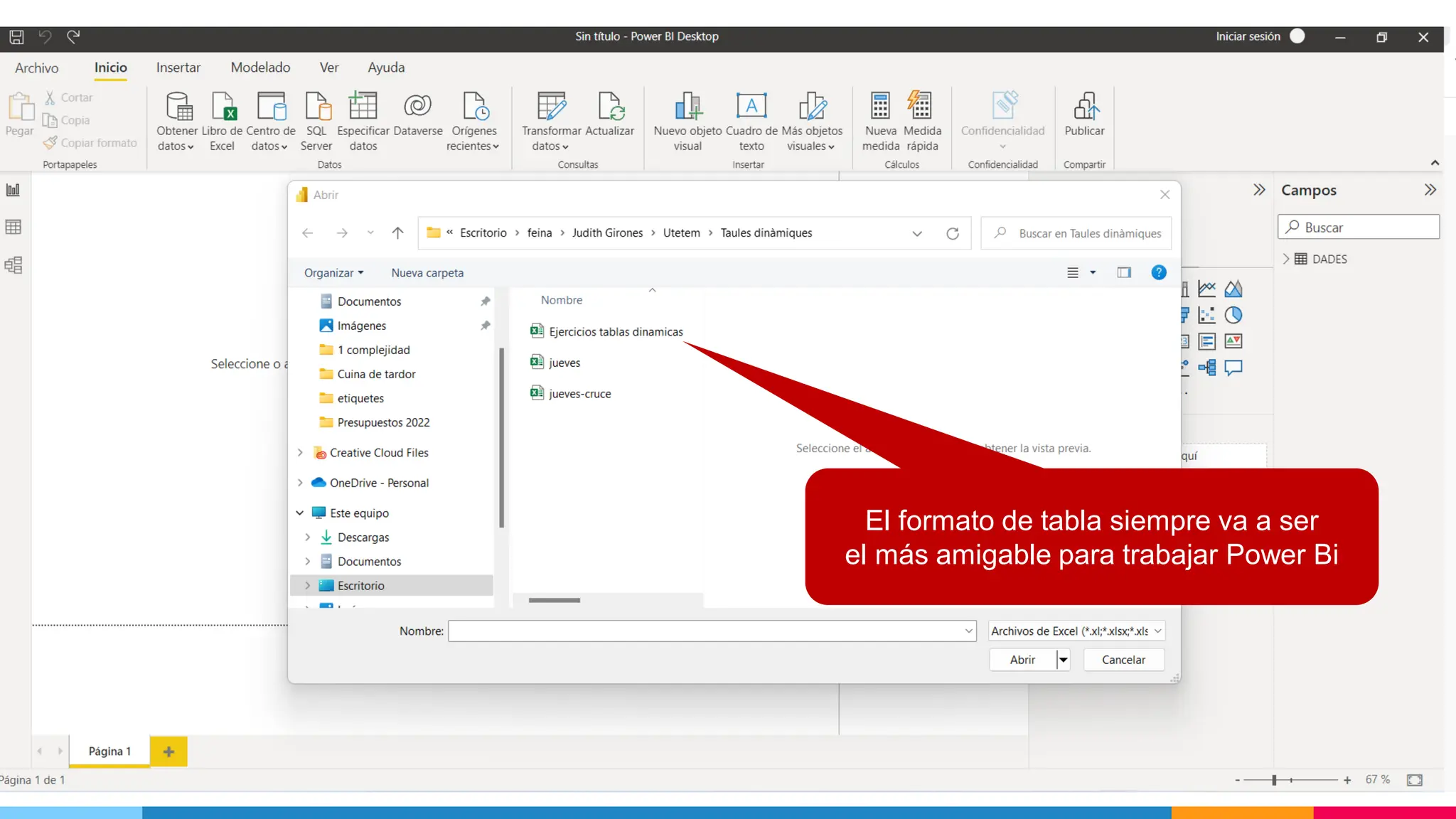Click the Centro de datos icon
The width and height of the screenshot is (1456, 819).
271,106
